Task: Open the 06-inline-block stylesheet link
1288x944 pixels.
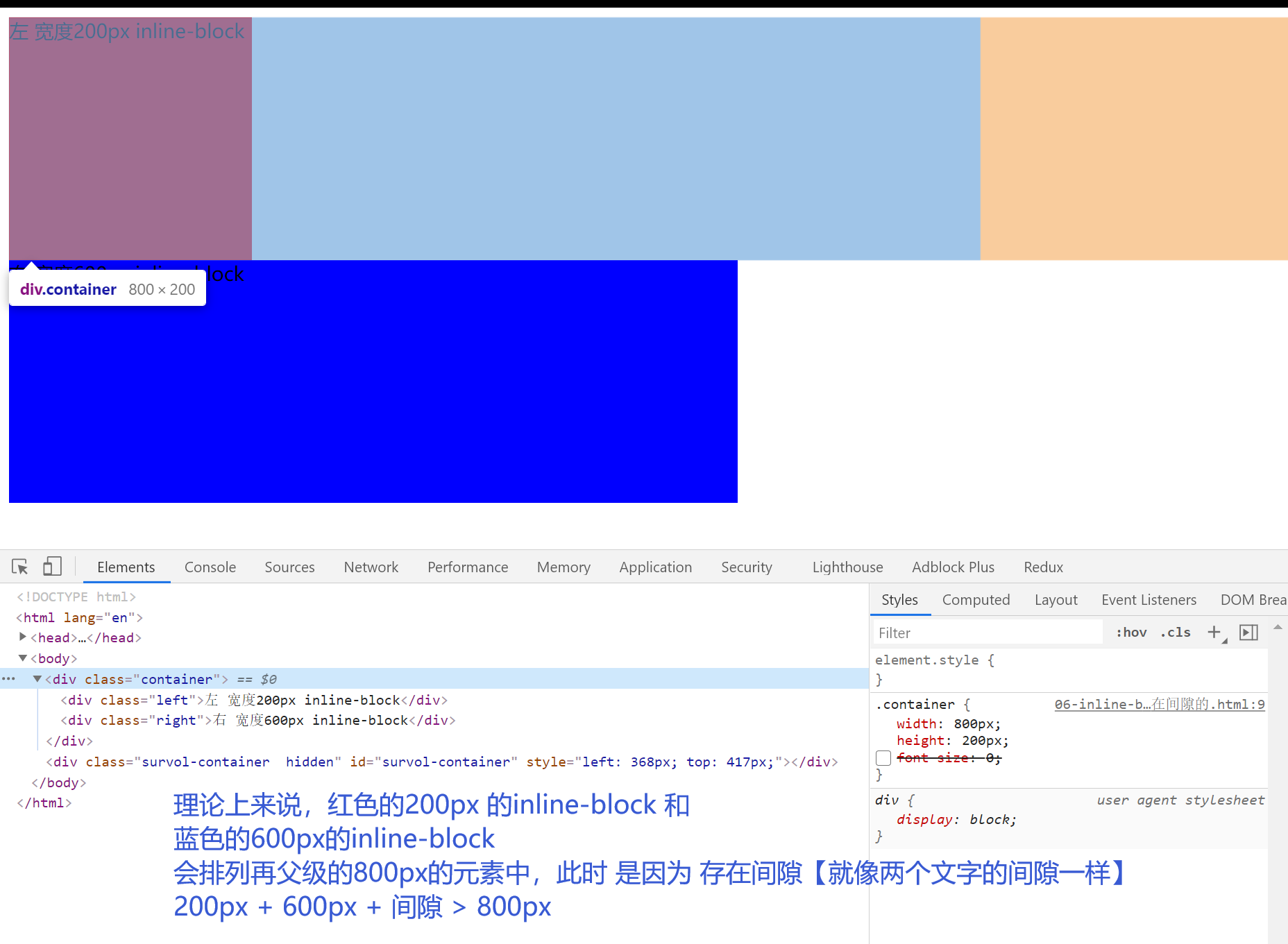Action: tap(1159, 704)
